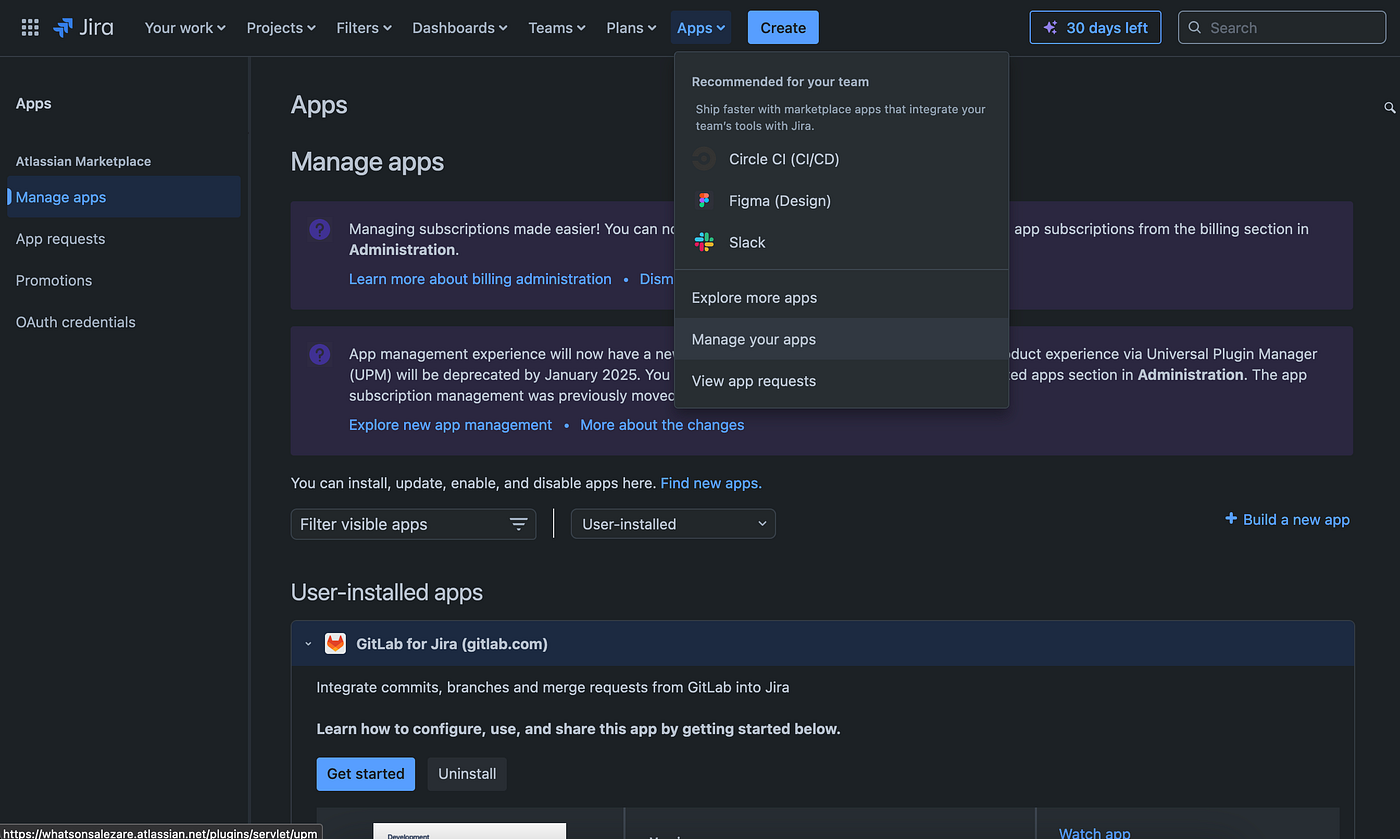Open the Teams dropdown menu

(557, 28)
